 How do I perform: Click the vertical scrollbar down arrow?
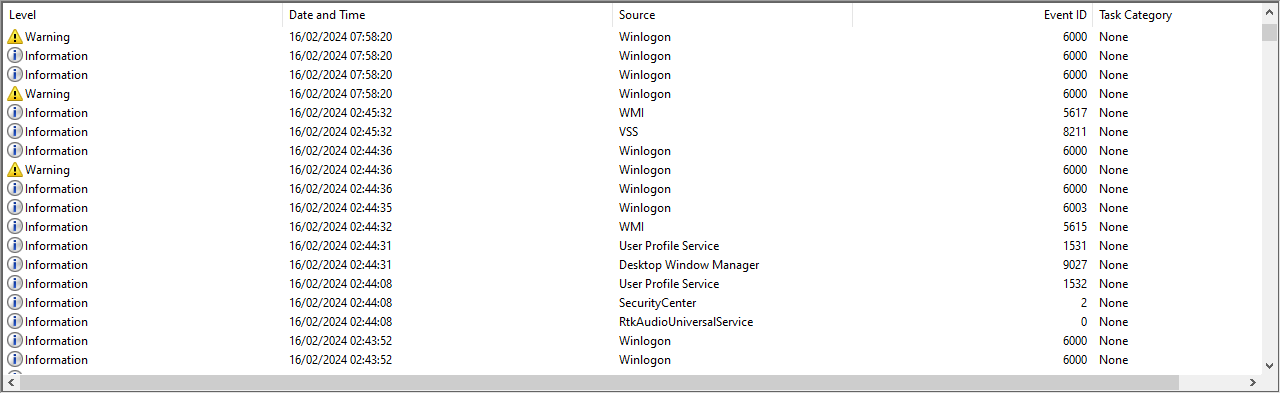pyautogui.click(x=1269, y=365)
